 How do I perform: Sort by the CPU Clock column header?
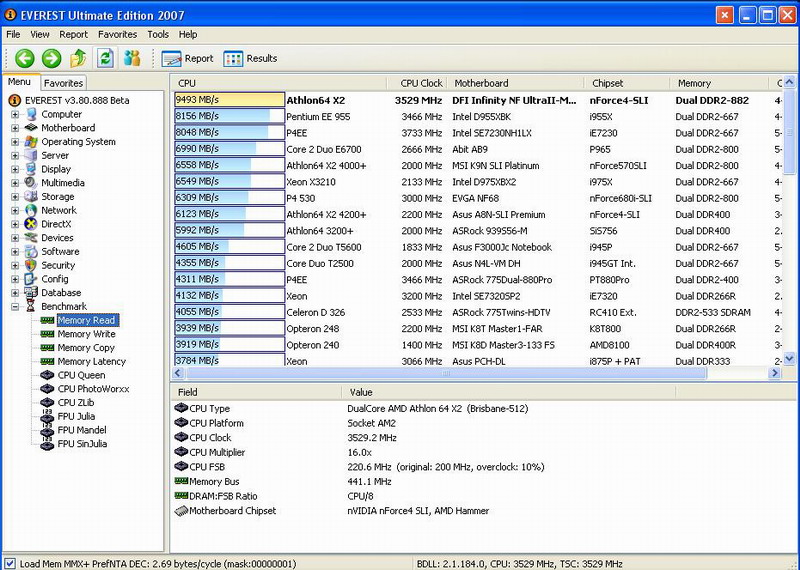click(417, 83)
